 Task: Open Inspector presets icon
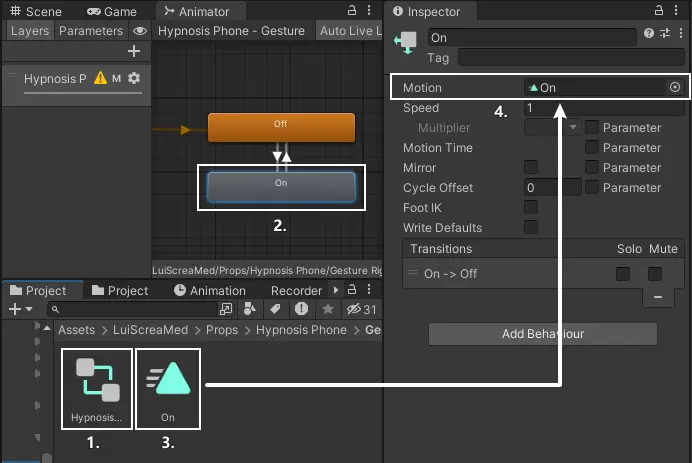665,33
